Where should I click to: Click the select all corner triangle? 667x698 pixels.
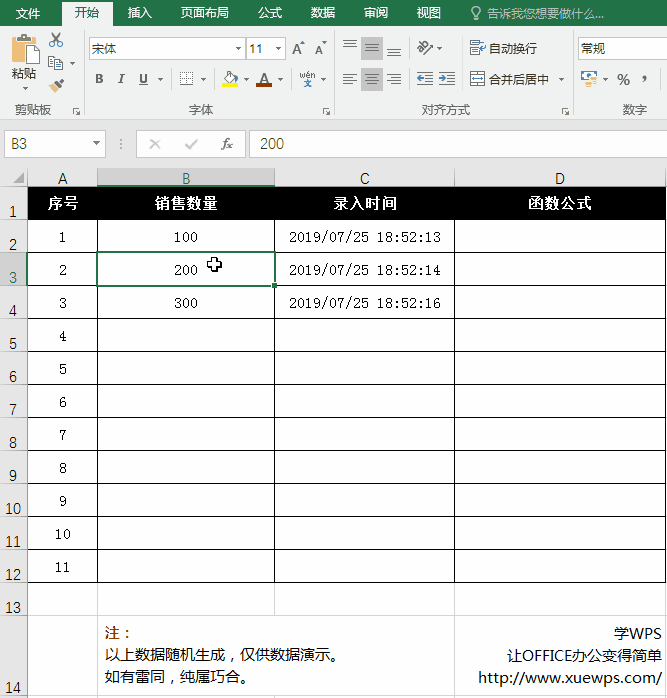18,179
